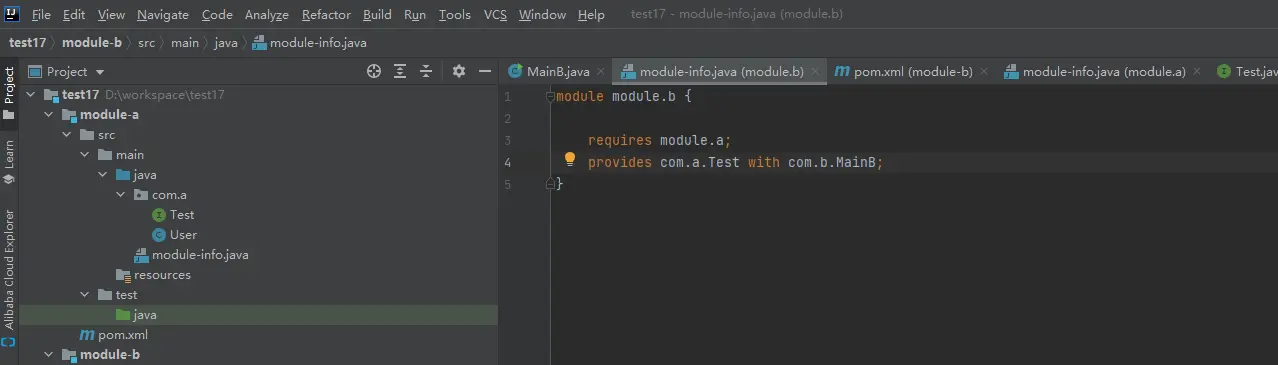Toggle the Project tool window side tab
The height and width of the screenshot is (365, 1278).
click(x=9, y=92)
